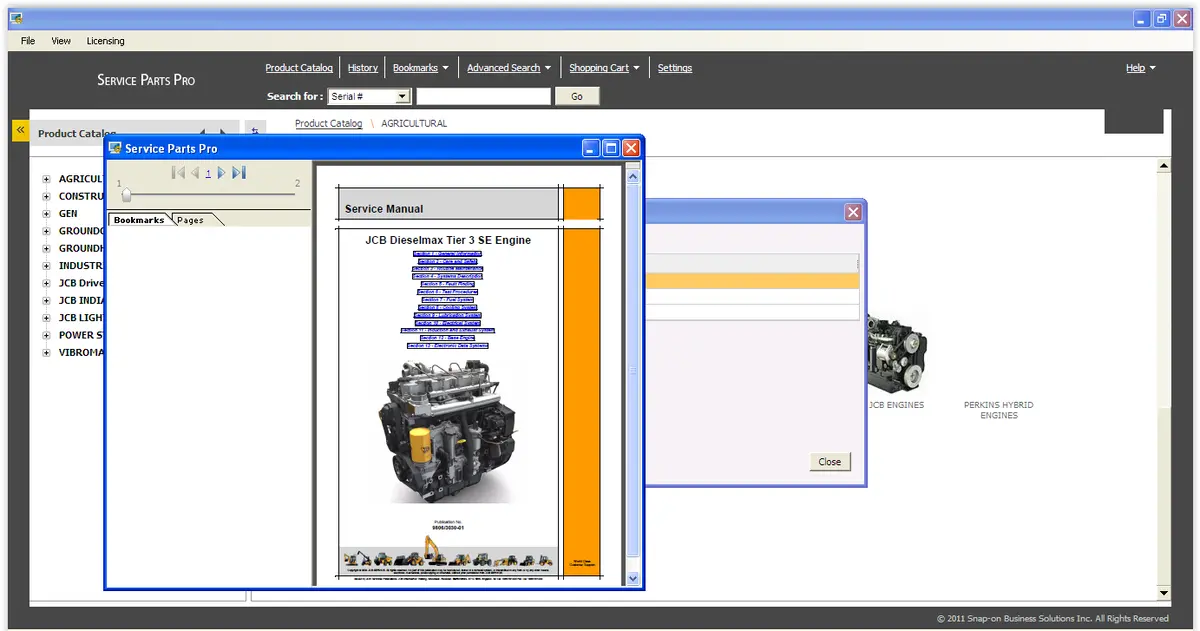The width and height of the screenshot is (1200, 631).
Task: Open the View menu
Action: [61, 41]
